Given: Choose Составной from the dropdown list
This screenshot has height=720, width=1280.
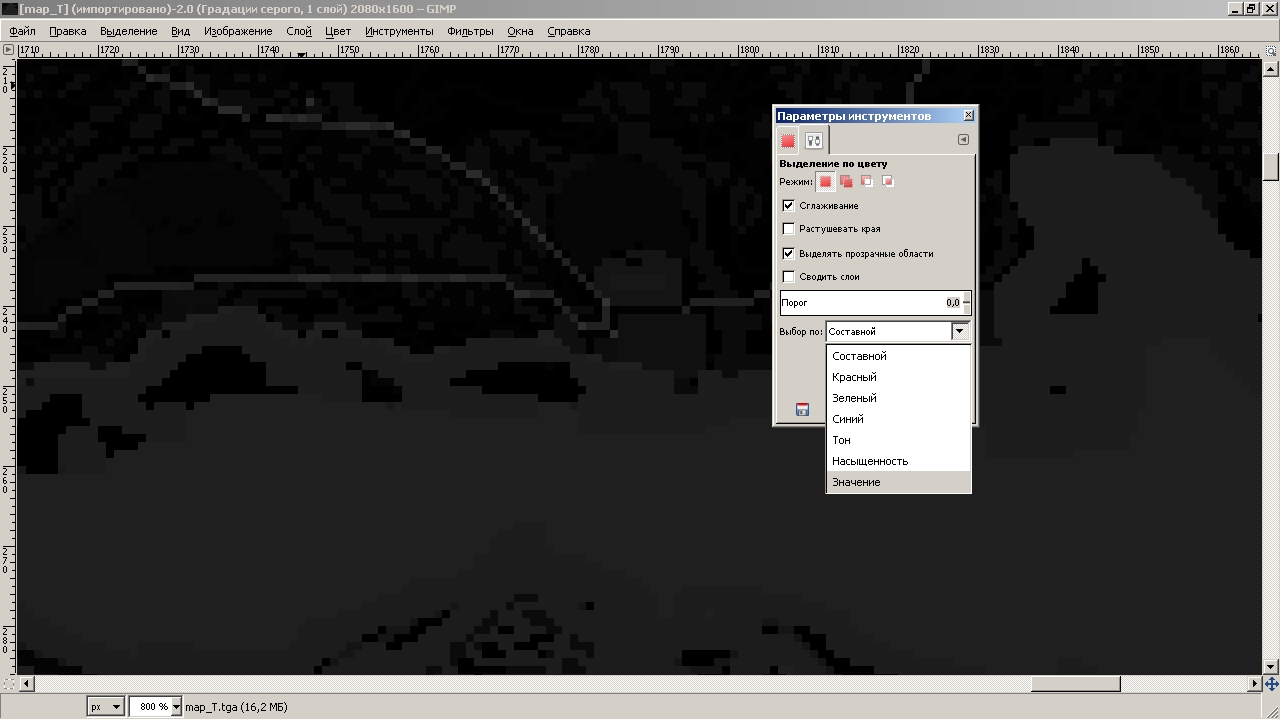Looking at the screenshot, I should click(x=898, y=356).
